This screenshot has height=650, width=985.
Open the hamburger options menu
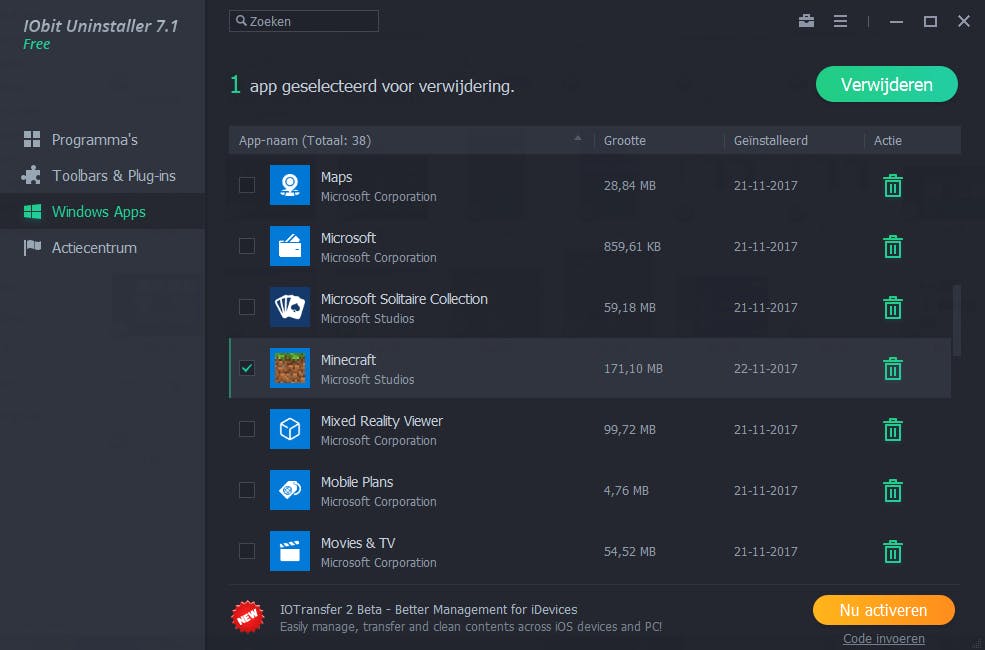pyautogui.click(x=840, y=21)
